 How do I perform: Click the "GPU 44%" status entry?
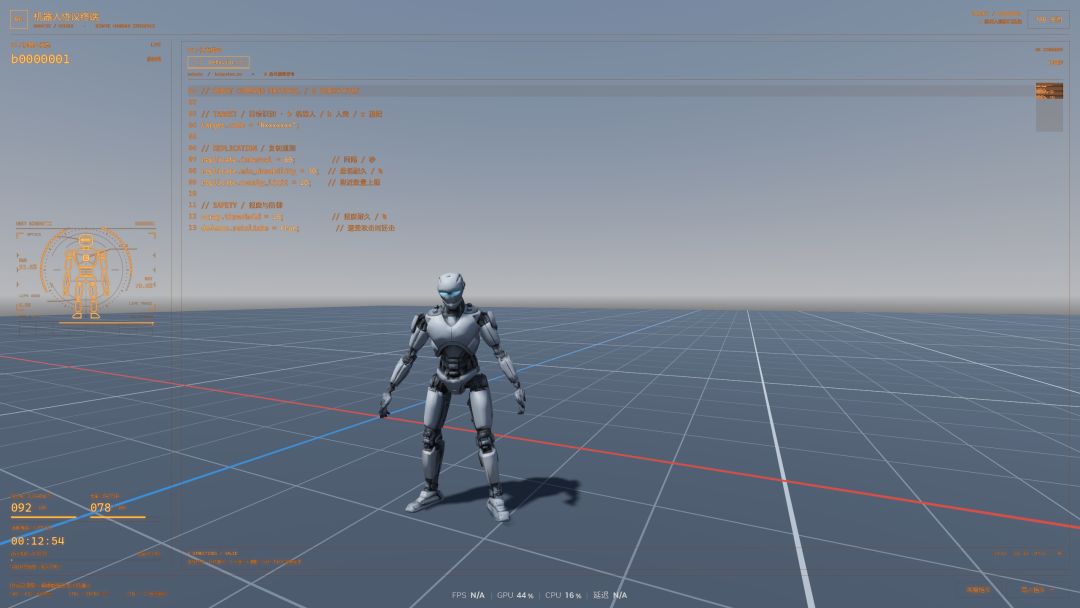(x=515, y=595)
